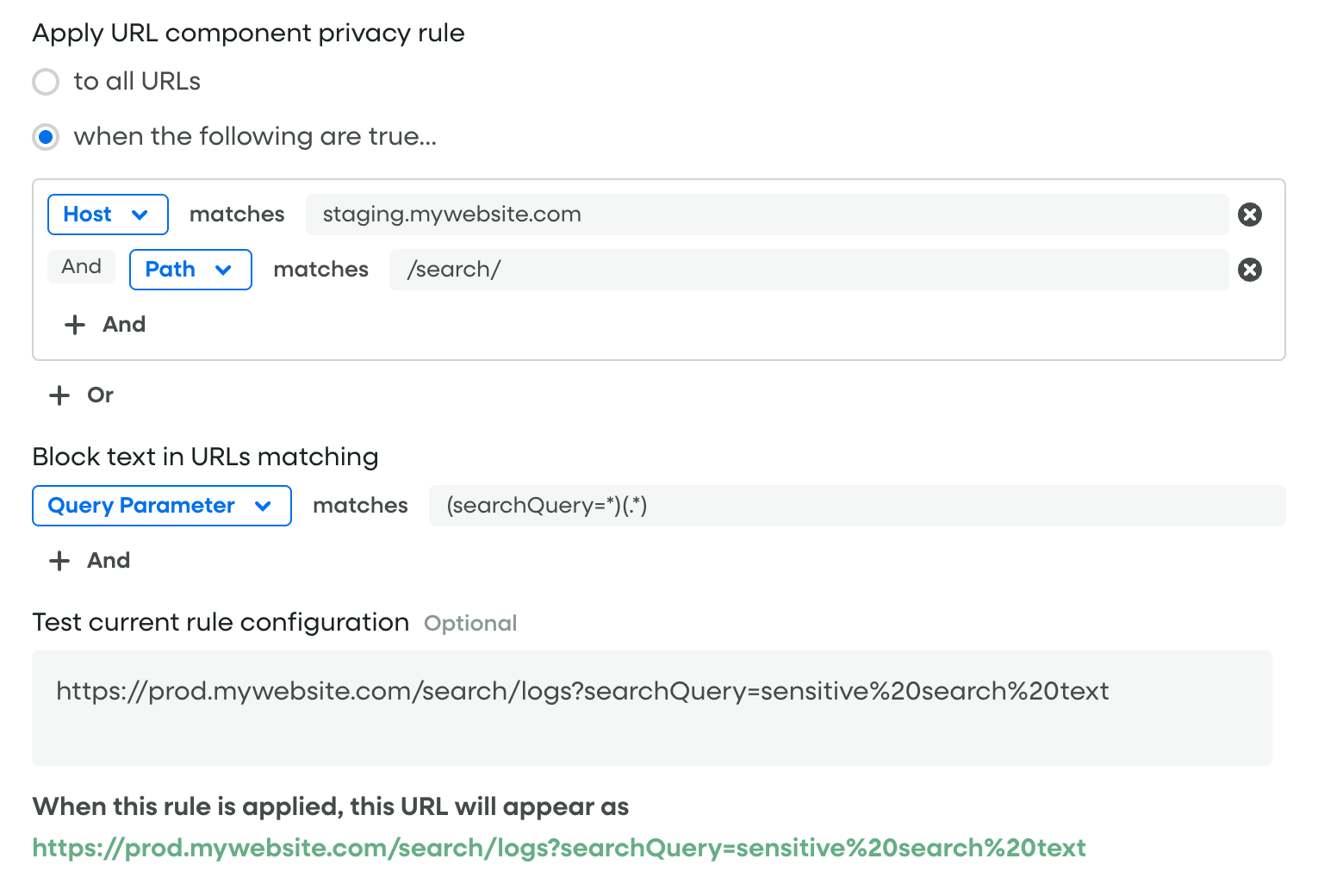The image size is (1318, 896).
Task: Select the "to all URLs" radio button
Action: click(46, 82)
